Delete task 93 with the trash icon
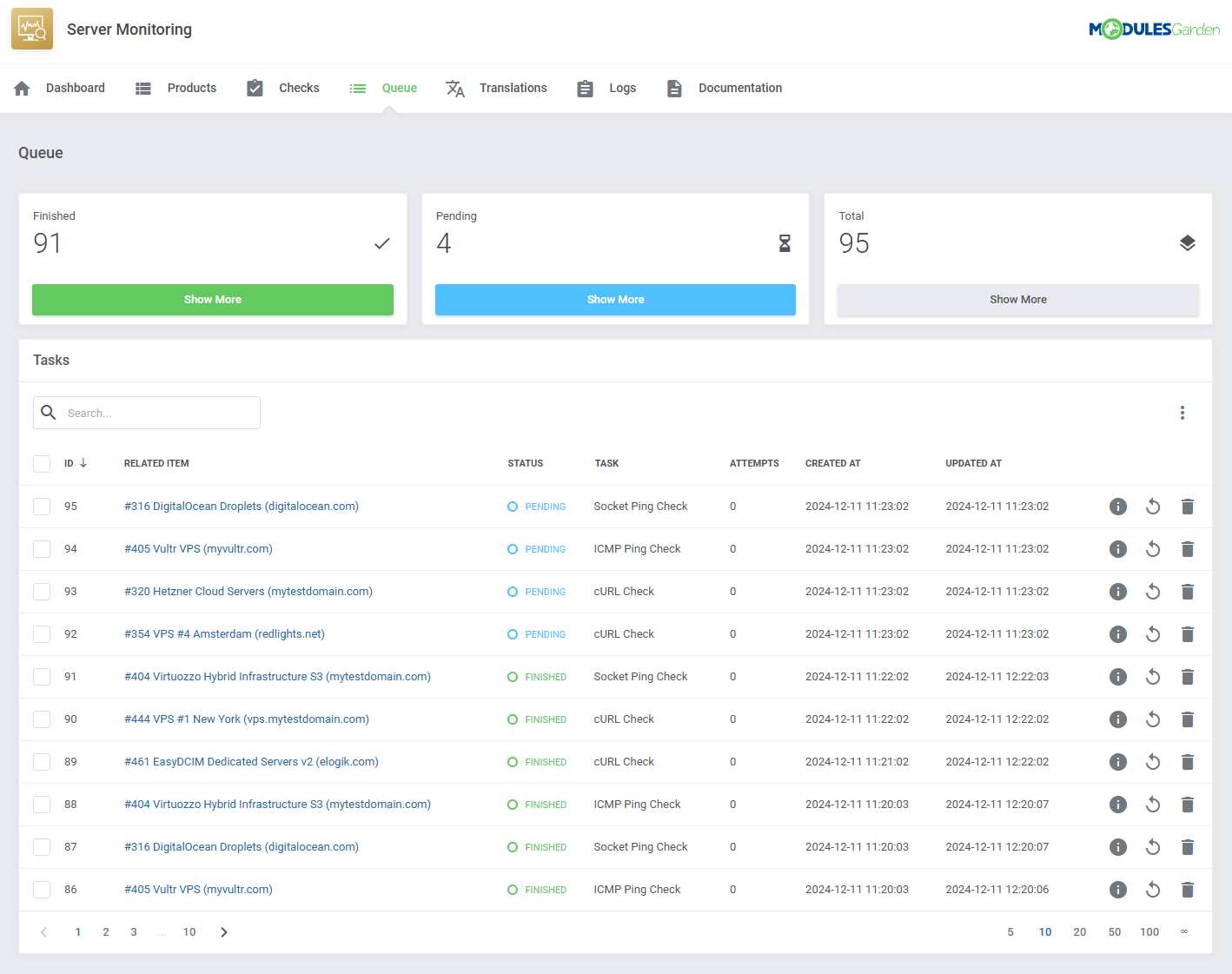1232x974 pixels. point(1188,592)
